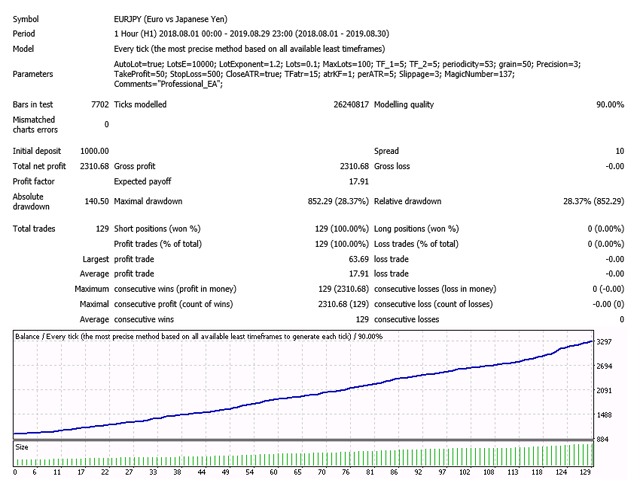Screen dimensions: 640x480
Task: Click the Symbol label
Action: click(26, 19)
